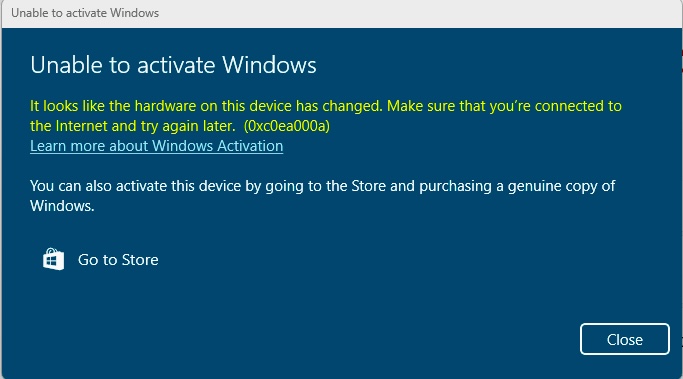Click the phrase Make sure that you're connected

click(x=495, y=106)
